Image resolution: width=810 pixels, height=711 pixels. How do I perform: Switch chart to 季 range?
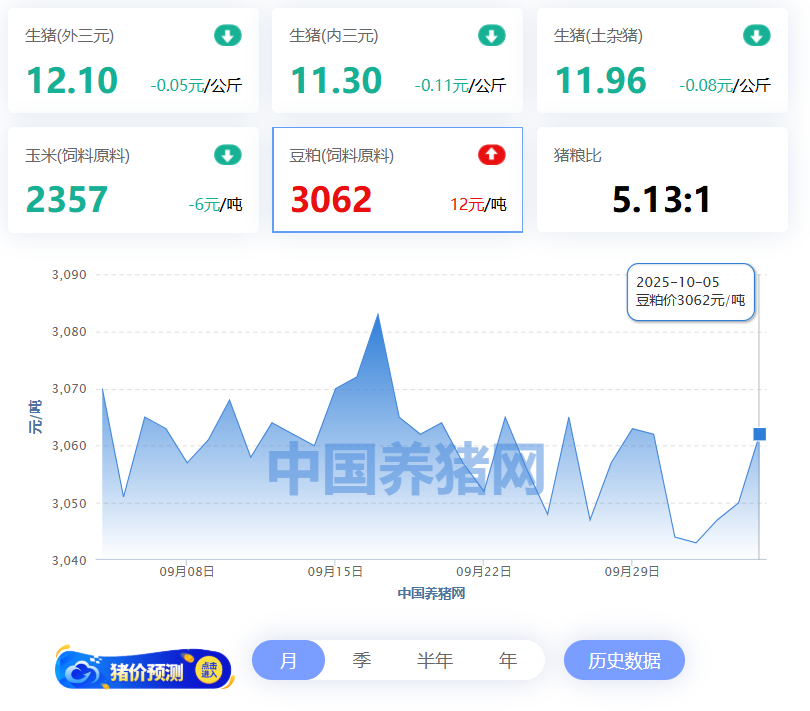click(x=362, y=661)
